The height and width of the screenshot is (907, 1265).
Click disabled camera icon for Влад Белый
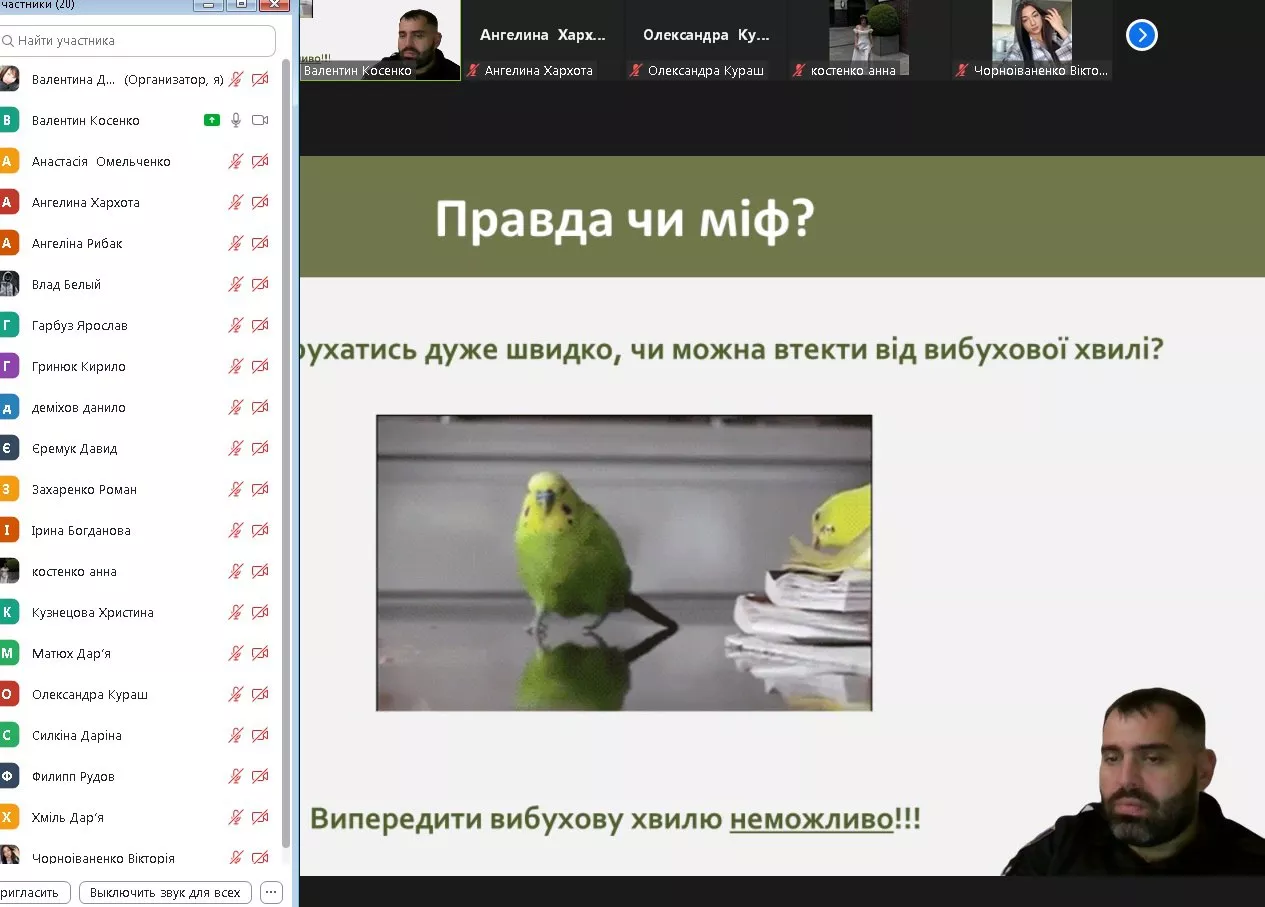coord(260,284)
